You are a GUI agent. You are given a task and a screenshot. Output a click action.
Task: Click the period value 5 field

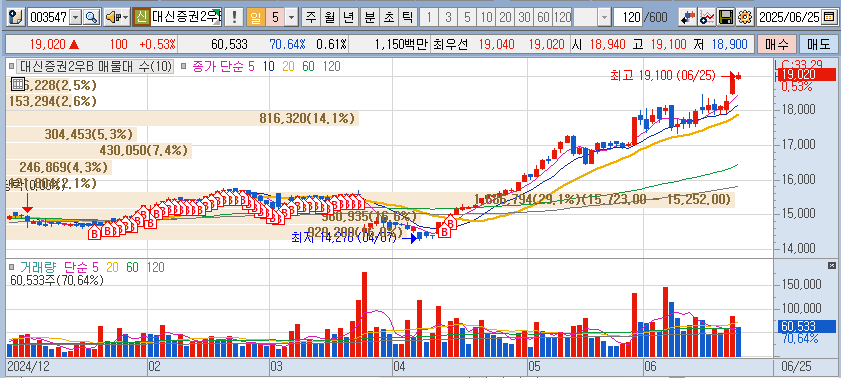coord(275,17)
